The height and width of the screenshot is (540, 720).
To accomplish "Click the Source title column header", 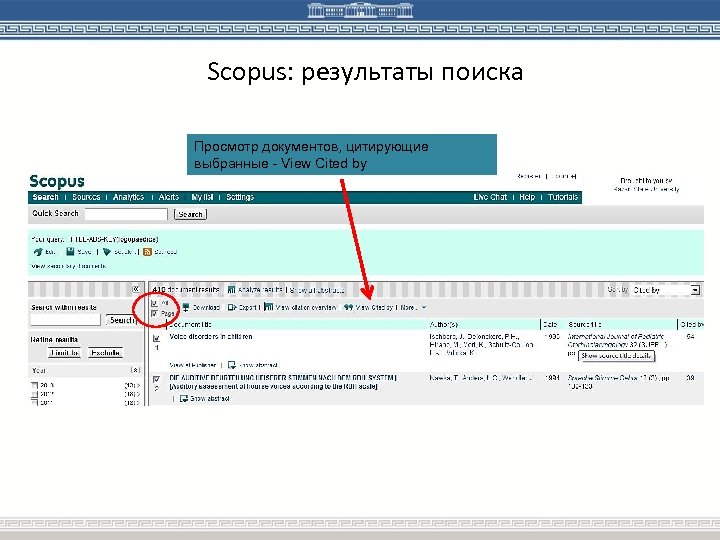I will [x=585, y=325].
